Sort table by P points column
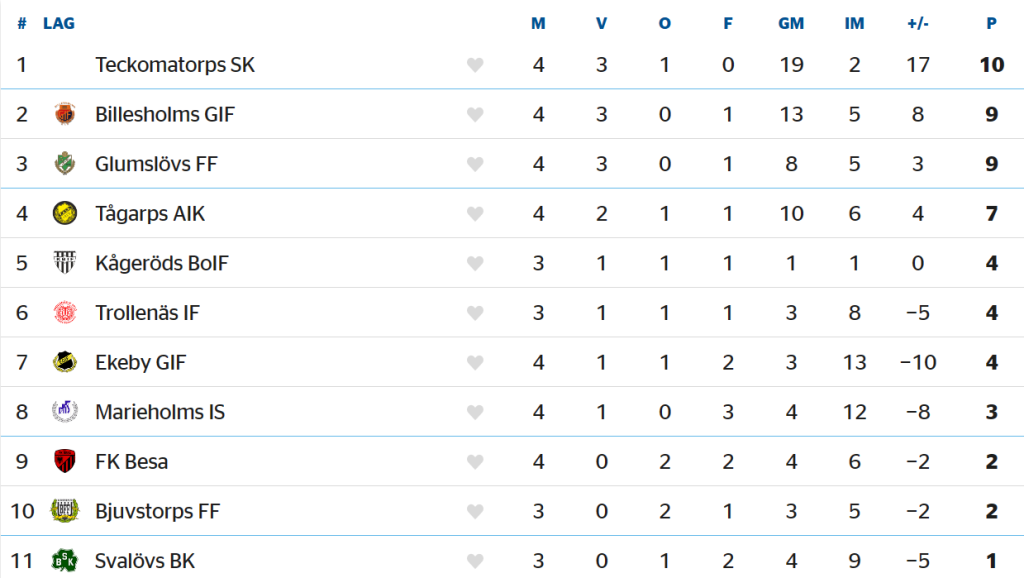 [x=991, y=24]
